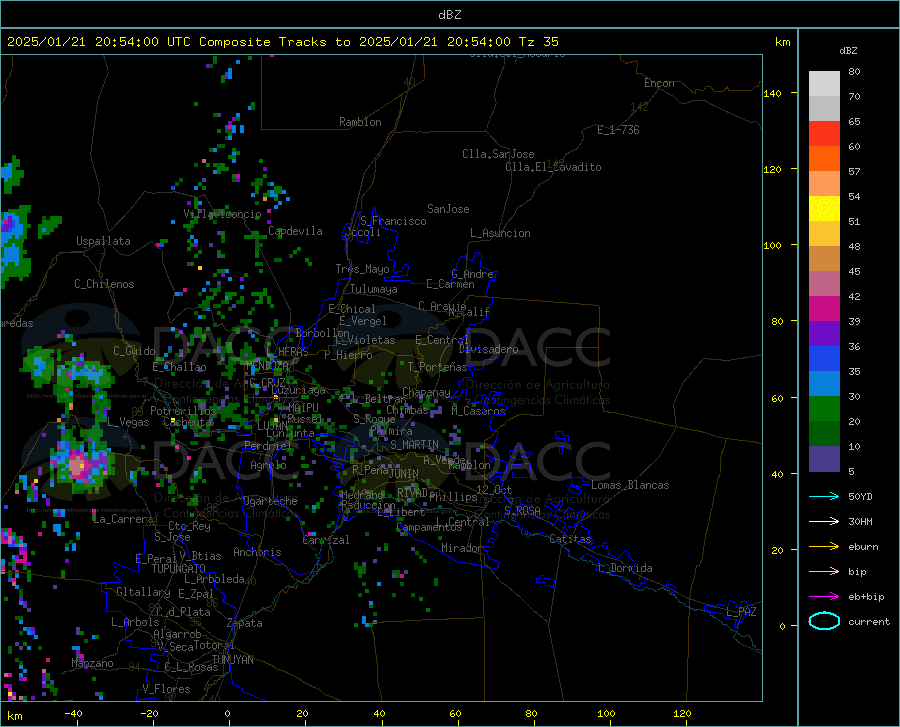
Task: Click the eb+bip legend label
Action: coord(866,597)
